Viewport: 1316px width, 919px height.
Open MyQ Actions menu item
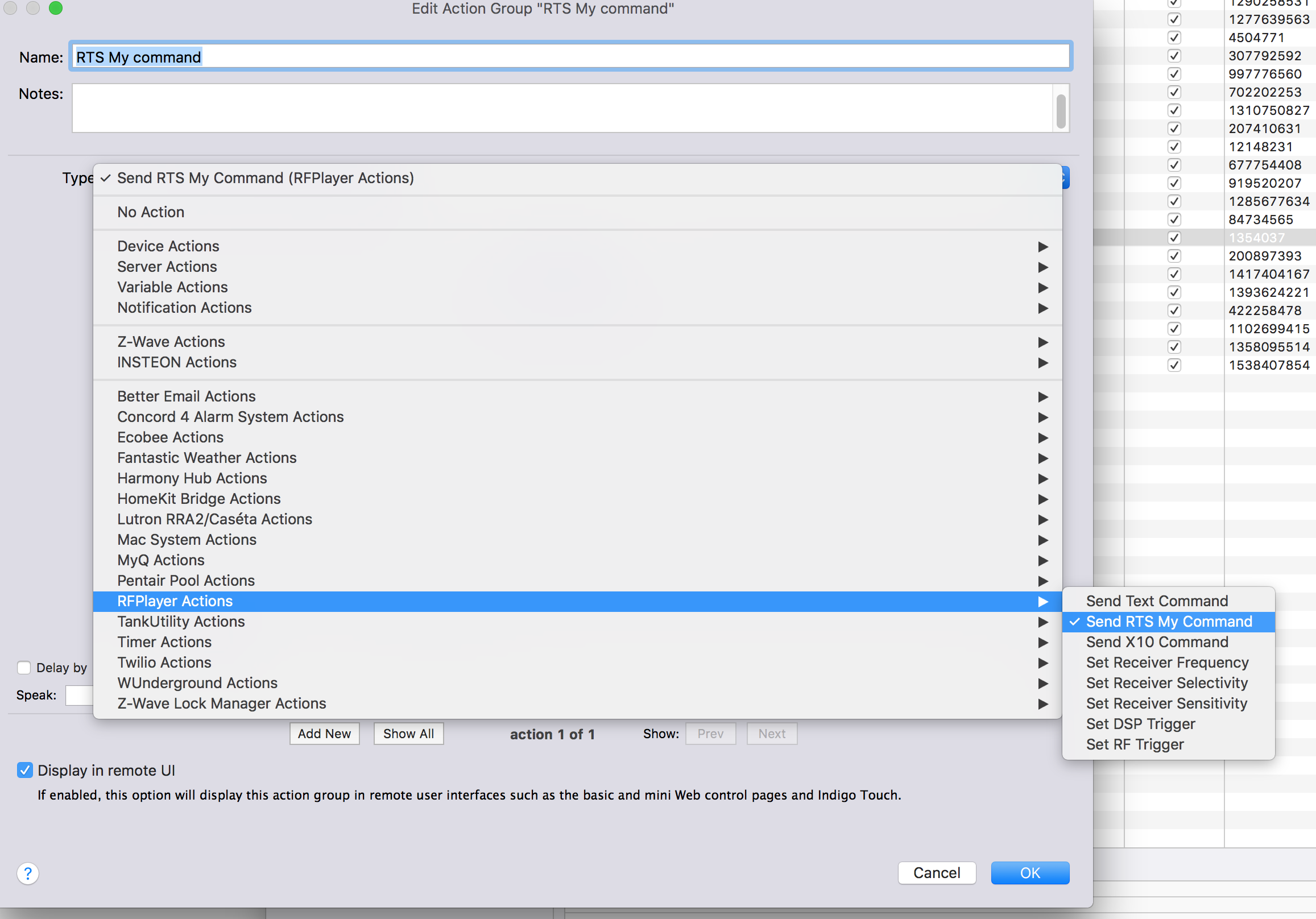point(578,560)
